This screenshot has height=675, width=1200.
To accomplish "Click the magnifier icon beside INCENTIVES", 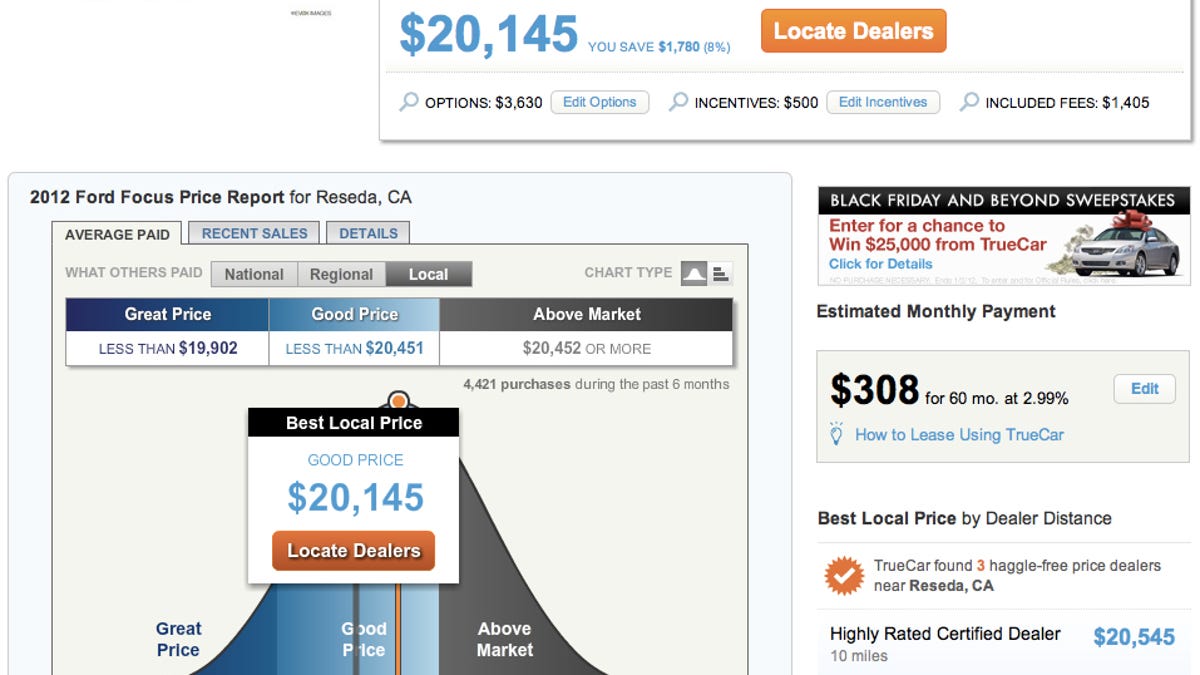I will [678, 101].
